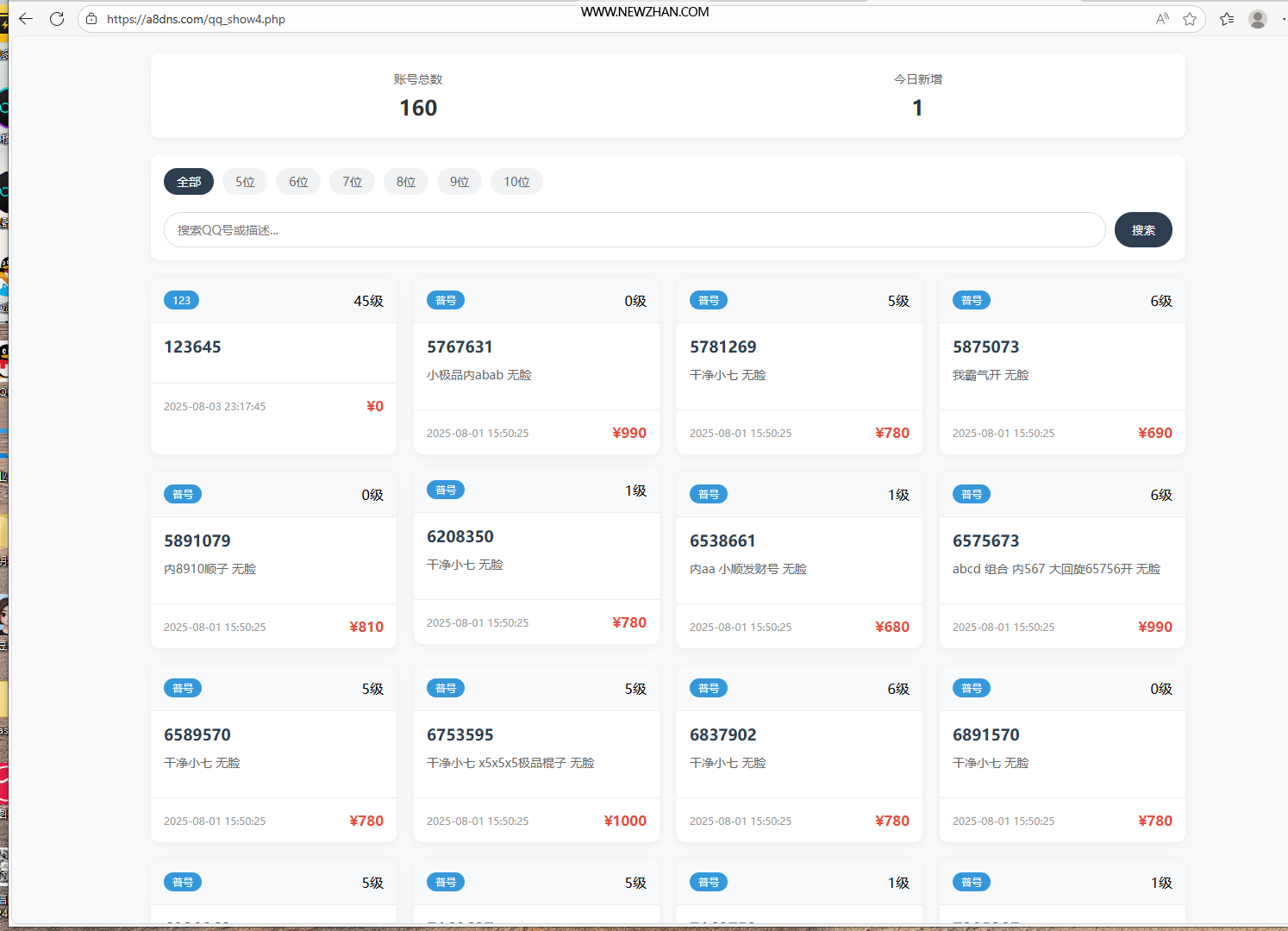Click the blue 123 badge on first card
The image size is (1288, 931).
181,300
